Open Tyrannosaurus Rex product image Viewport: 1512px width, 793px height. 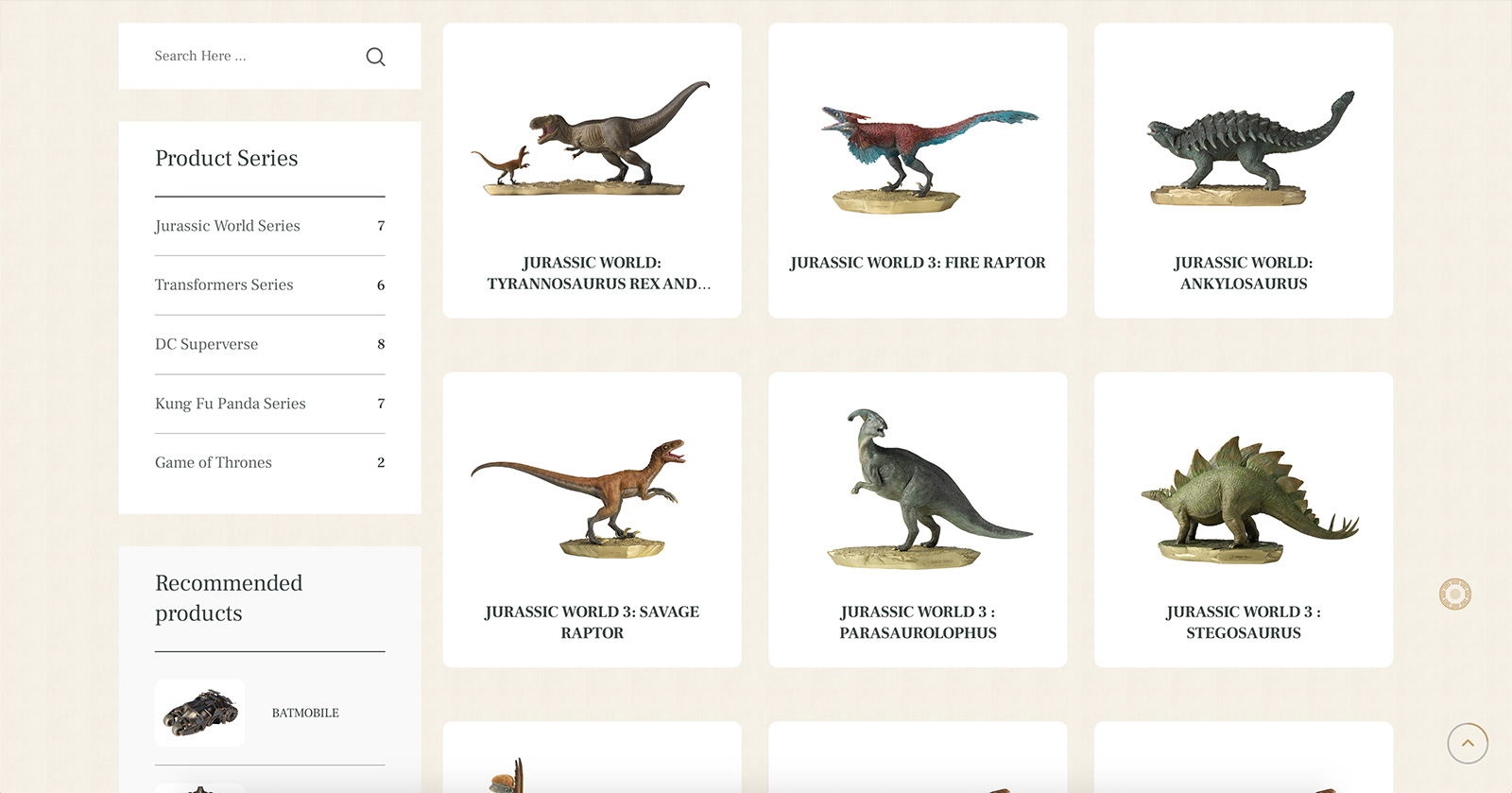tap(592, 138)
